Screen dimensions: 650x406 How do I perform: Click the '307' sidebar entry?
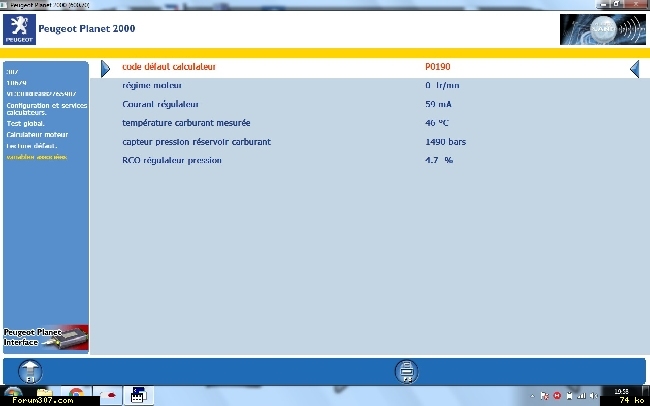[12, 72]
